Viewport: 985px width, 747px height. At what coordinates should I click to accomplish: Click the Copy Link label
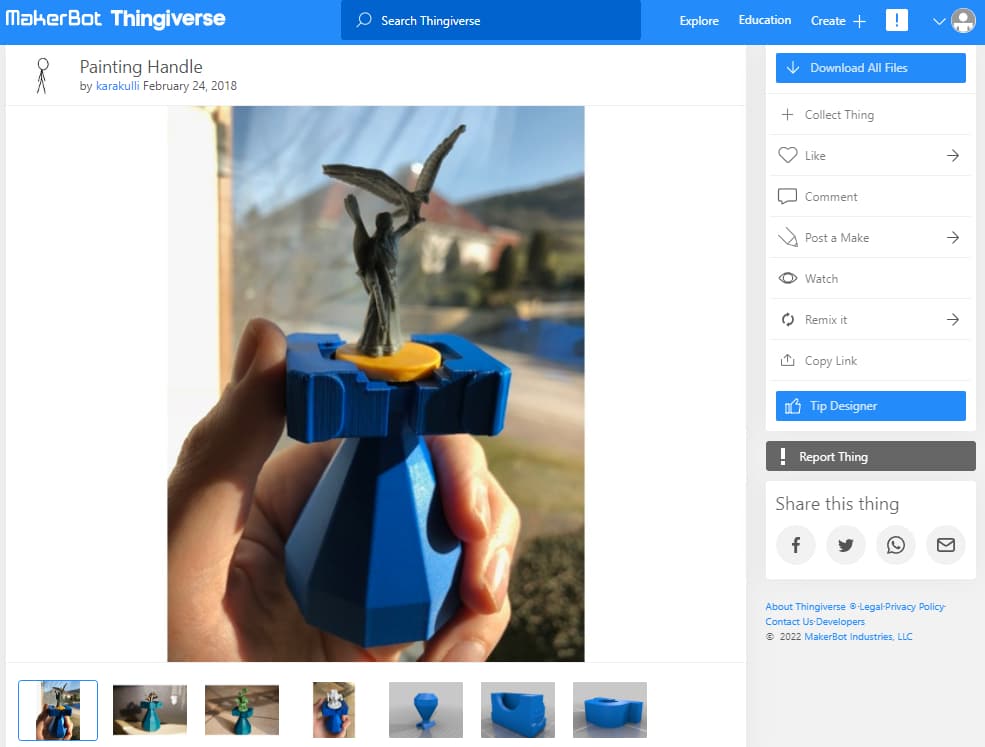[830, 361]
